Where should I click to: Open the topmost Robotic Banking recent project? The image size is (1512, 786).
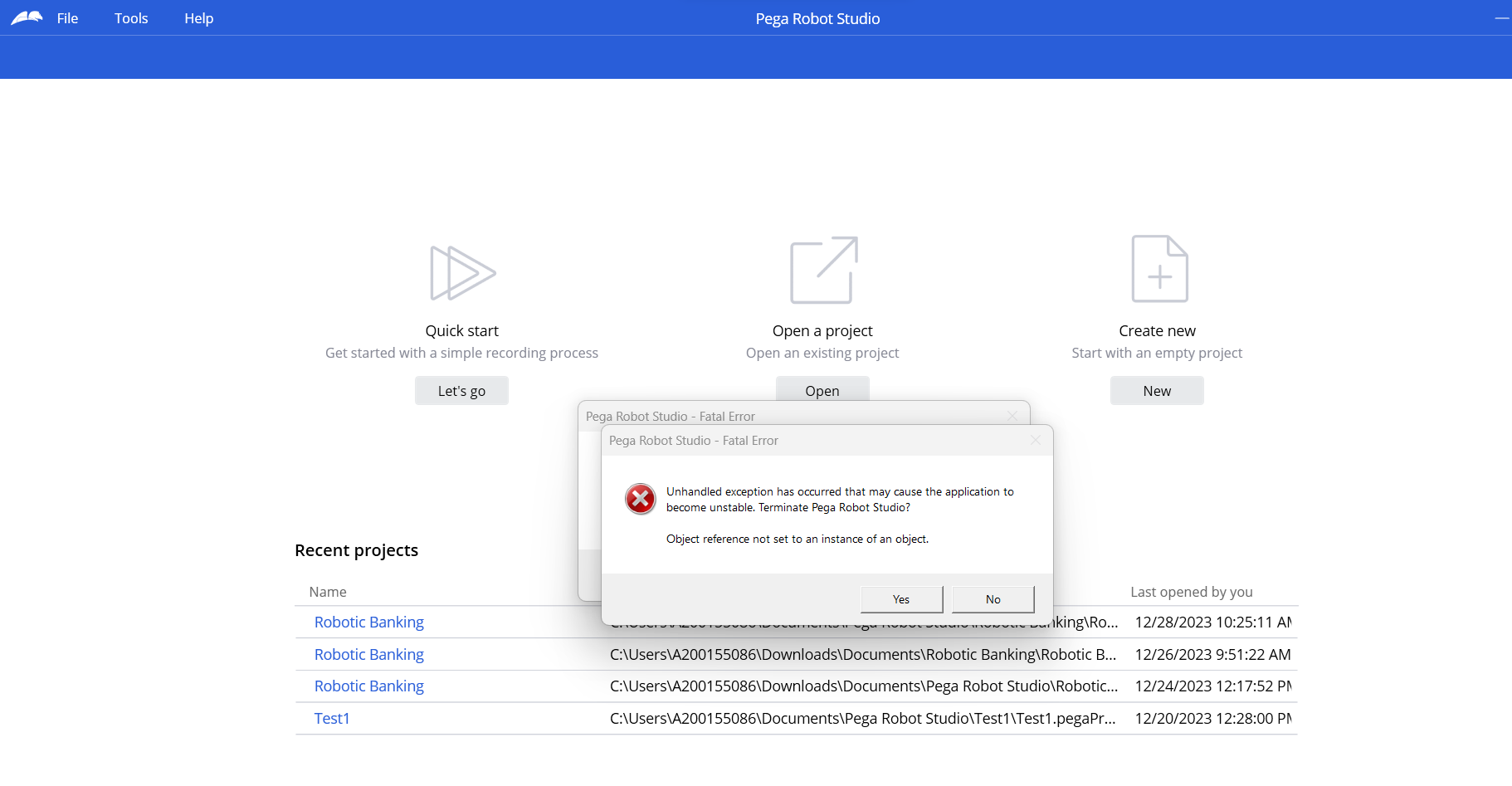(368, 622)
